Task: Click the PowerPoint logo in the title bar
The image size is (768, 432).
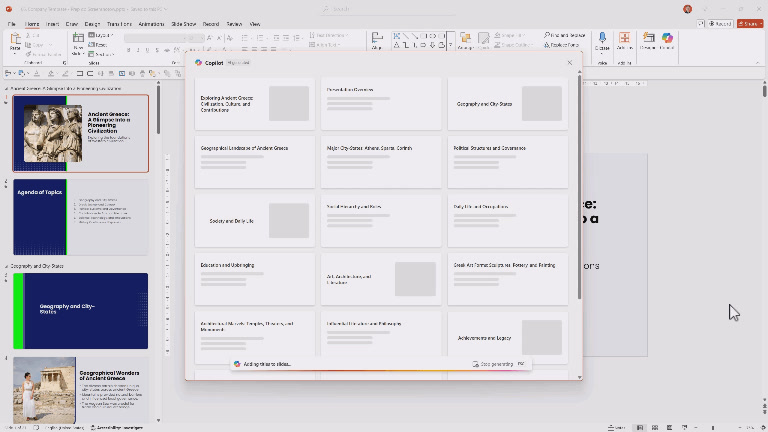Action: tap(8, 9)
